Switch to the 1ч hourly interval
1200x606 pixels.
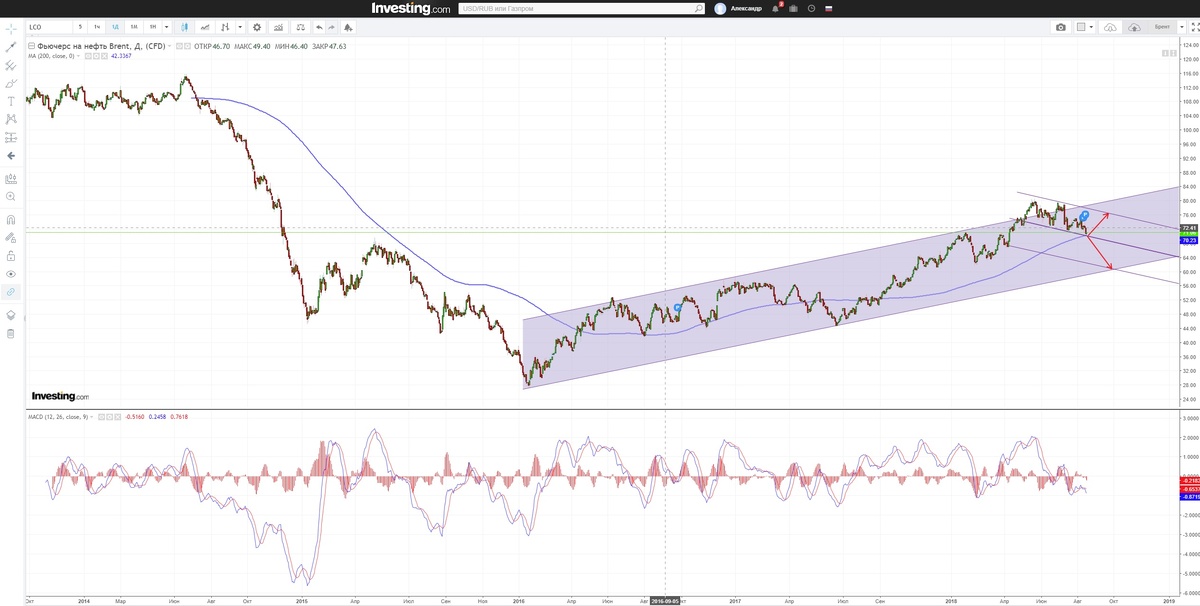coord(97,27)
